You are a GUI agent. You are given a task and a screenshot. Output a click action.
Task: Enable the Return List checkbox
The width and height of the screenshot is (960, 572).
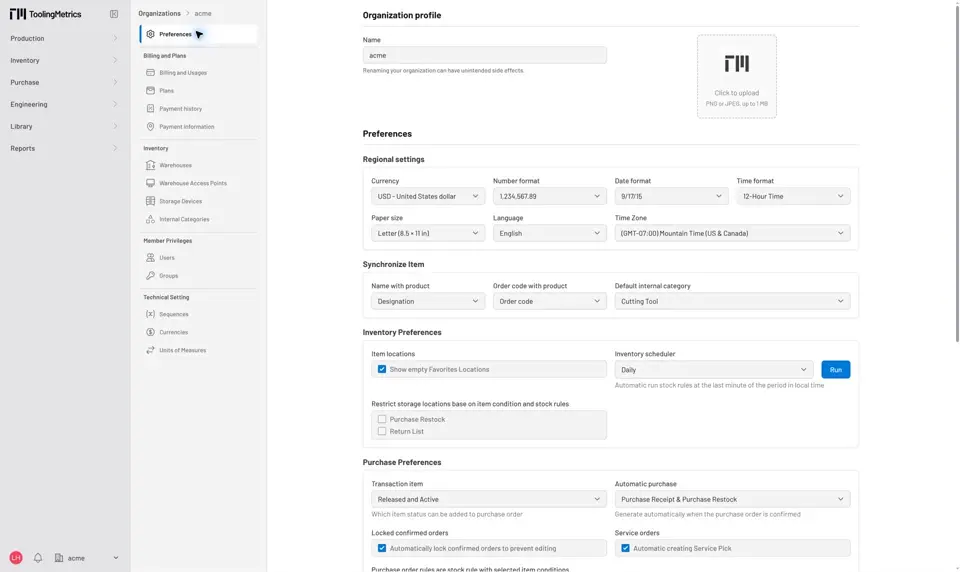pyautogui.click(x=382, y=431)
